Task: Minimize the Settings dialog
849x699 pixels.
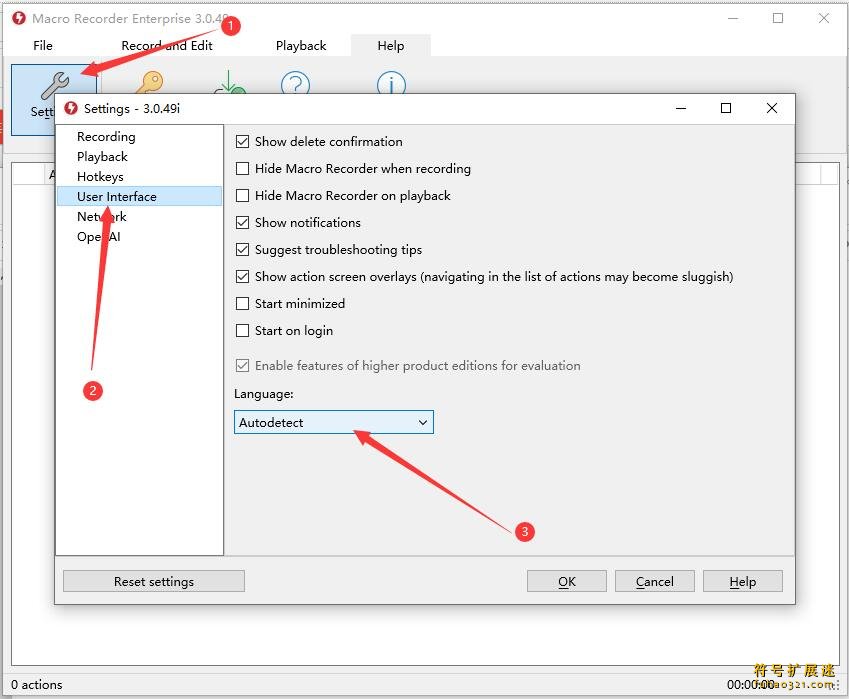Action: click(x=681, y=108)
